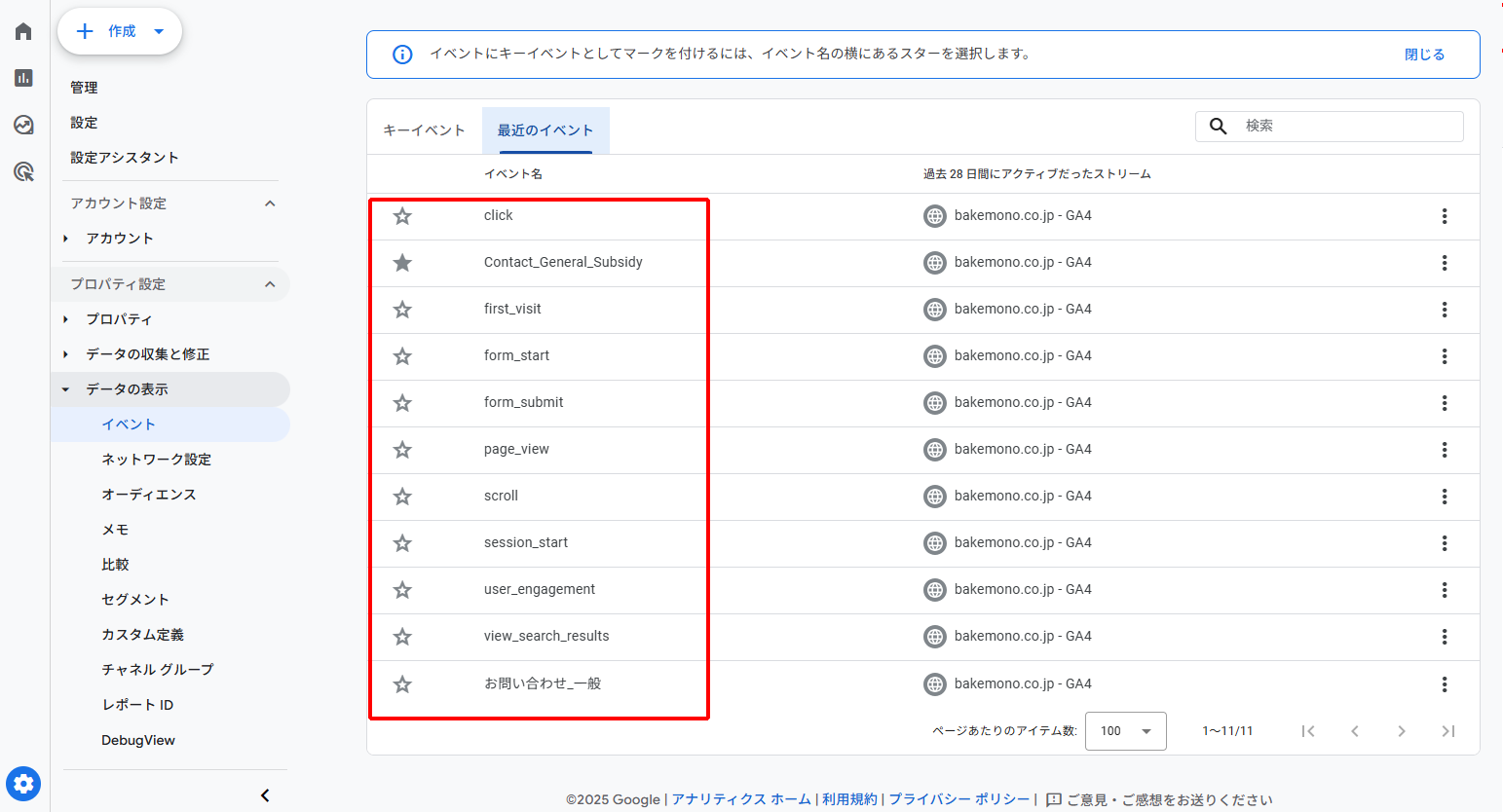
Task: Collapse the アカウント設定 section
Action: pyautogui.click(x=271, y=203)
